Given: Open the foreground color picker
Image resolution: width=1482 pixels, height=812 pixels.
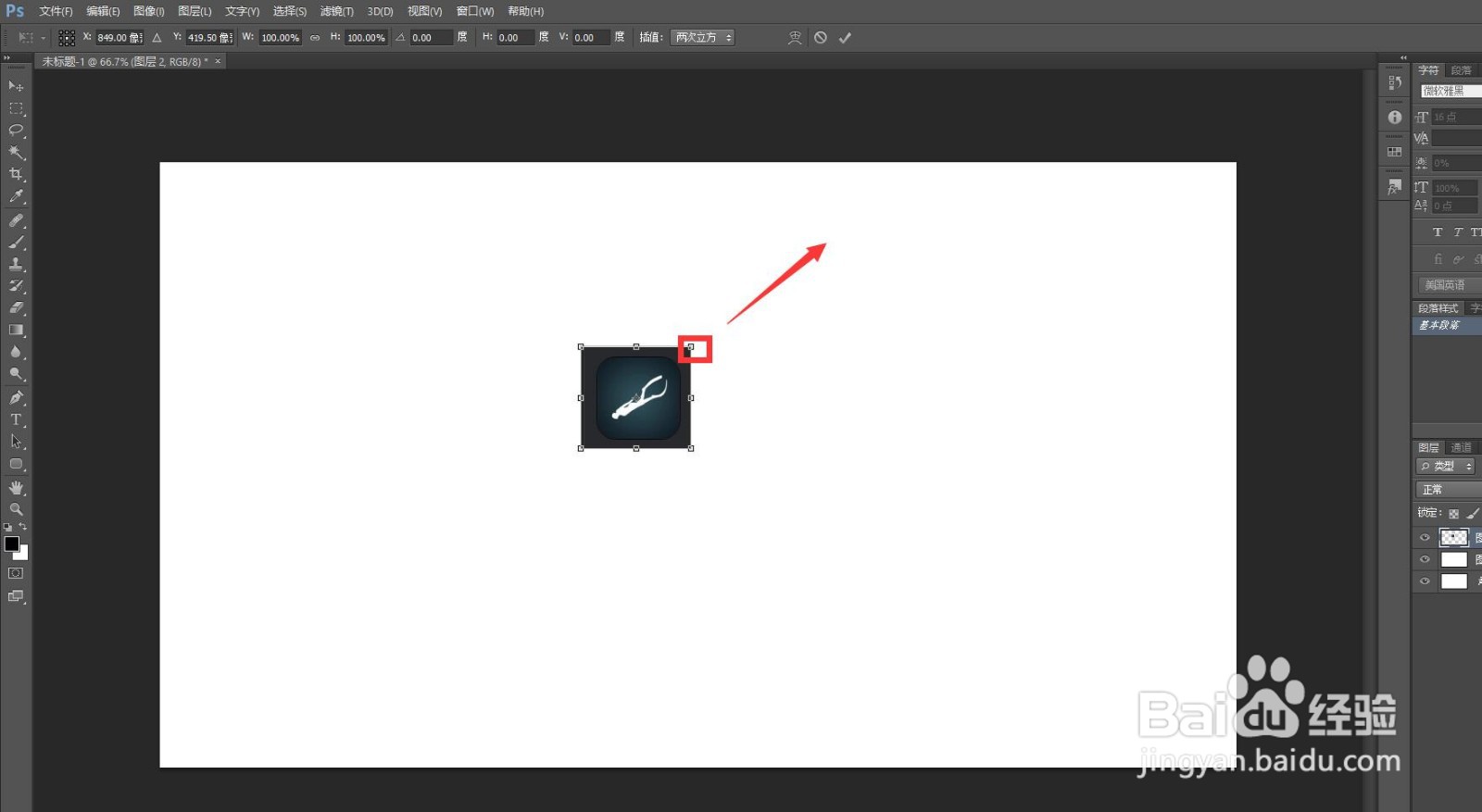Looking at the screenshot, I should (11, 543).
